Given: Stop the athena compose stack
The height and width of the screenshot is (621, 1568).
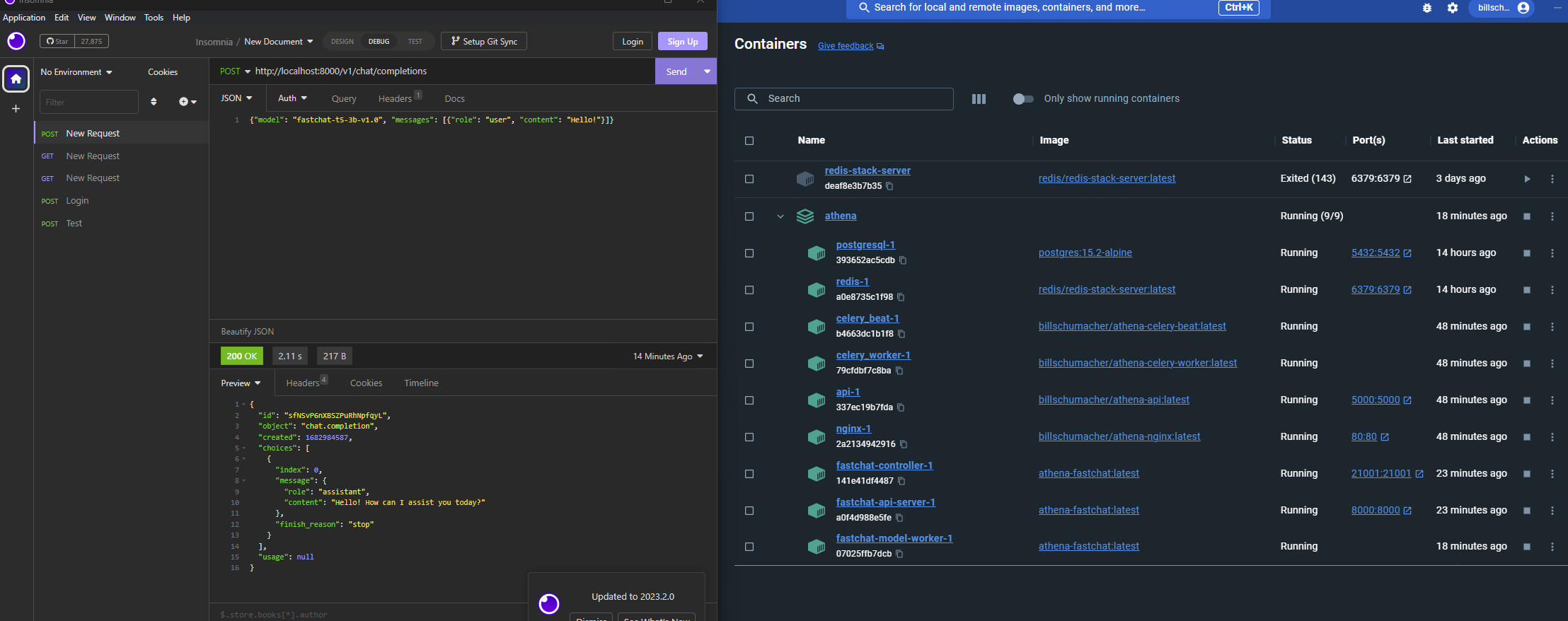Looking at the screenshot, I should pos(1527,216).
